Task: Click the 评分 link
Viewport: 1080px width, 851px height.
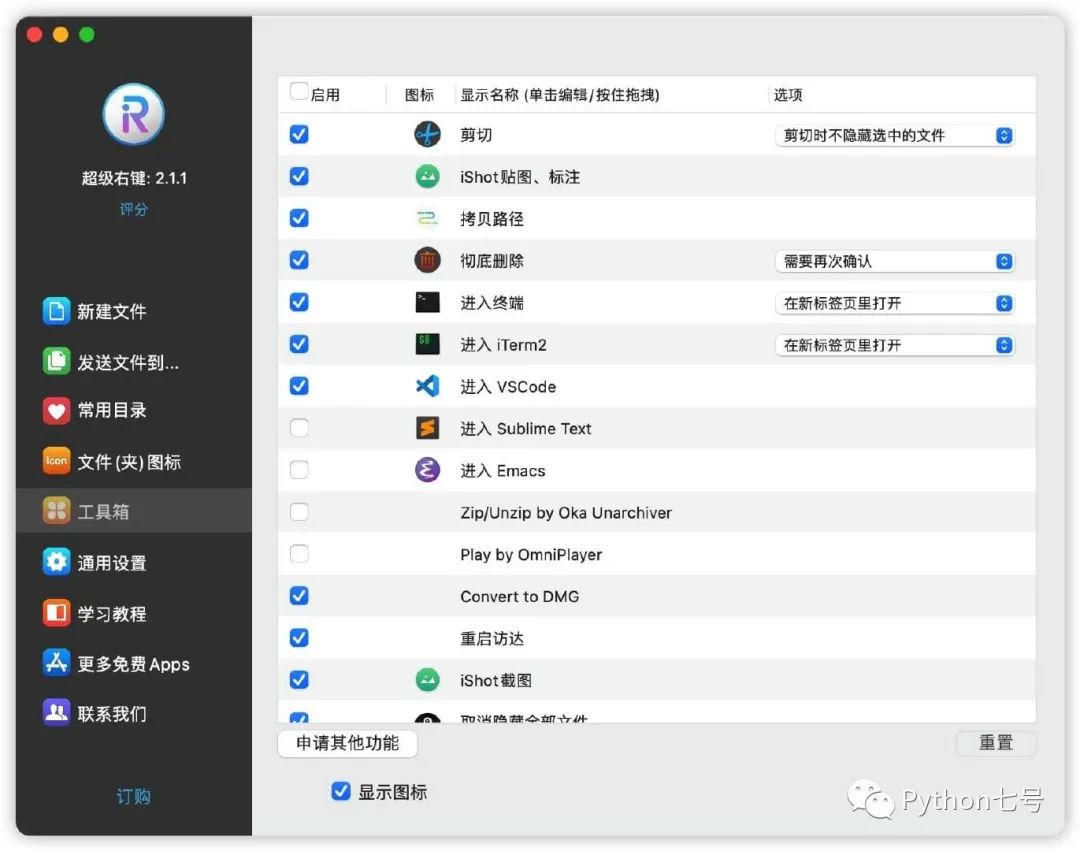Action: click(x=134, y=209)
